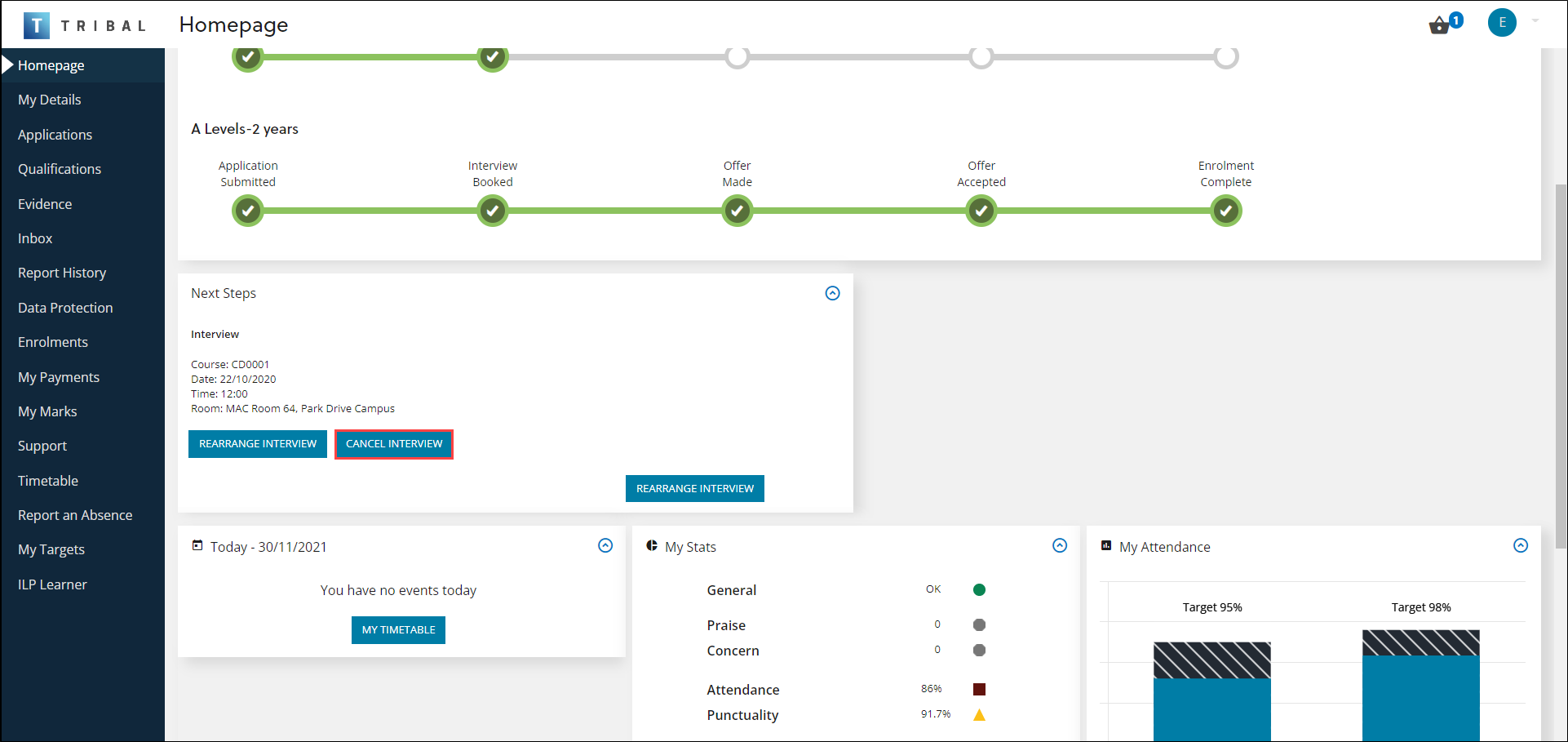Click the Target 98% attendance bar
This screenshot has height=742, width=1568.
(1420, 685)
